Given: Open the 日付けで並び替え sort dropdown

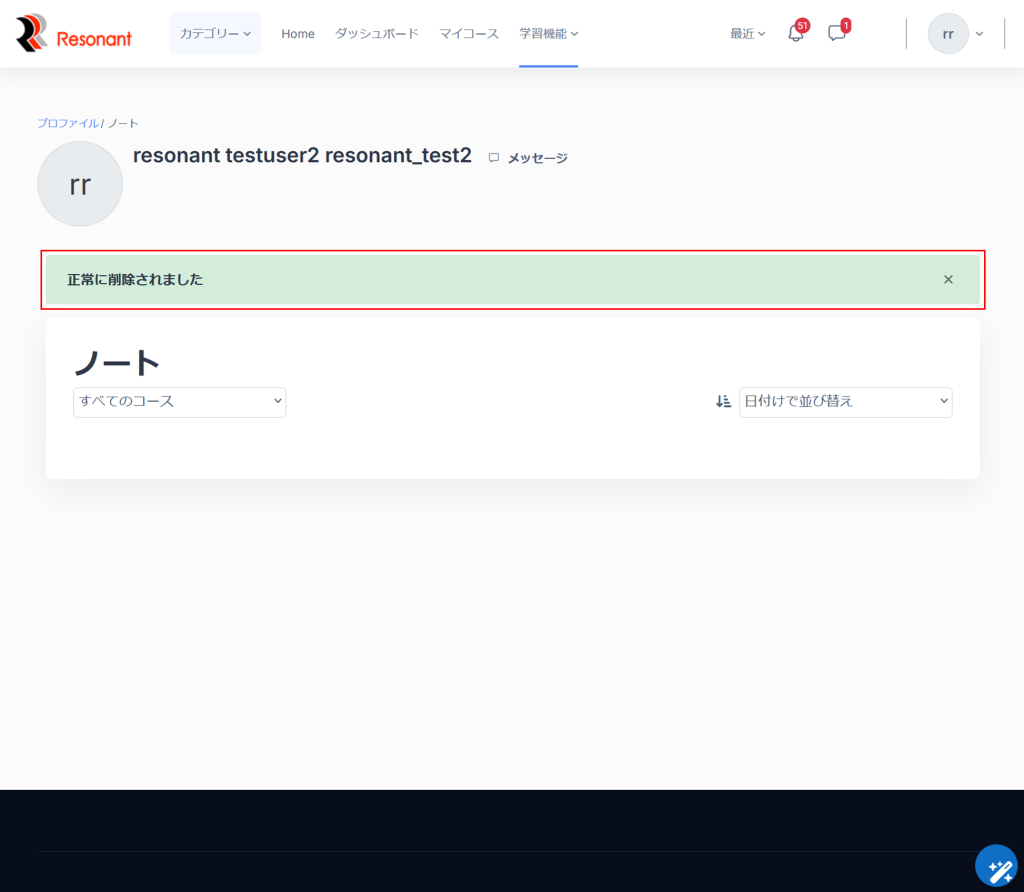Looking at the screenshot, I should tap(845, 402).
